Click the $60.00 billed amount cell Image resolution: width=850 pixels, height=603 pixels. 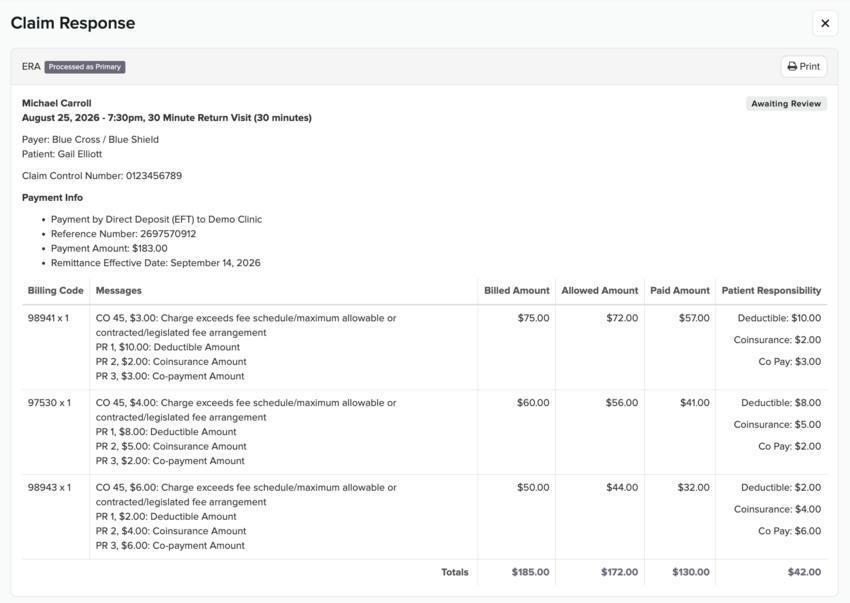533,403
